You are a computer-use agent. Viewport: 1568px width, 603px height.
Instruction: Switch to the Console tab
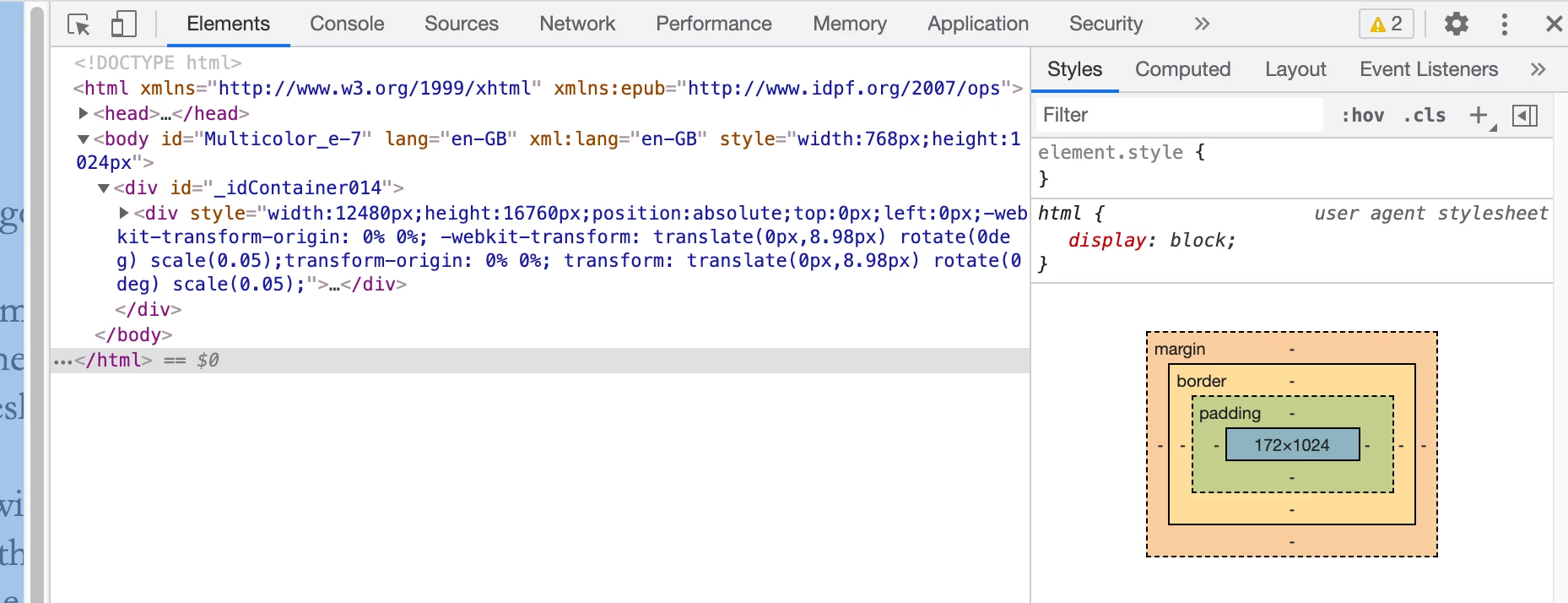tap(347, 24)
